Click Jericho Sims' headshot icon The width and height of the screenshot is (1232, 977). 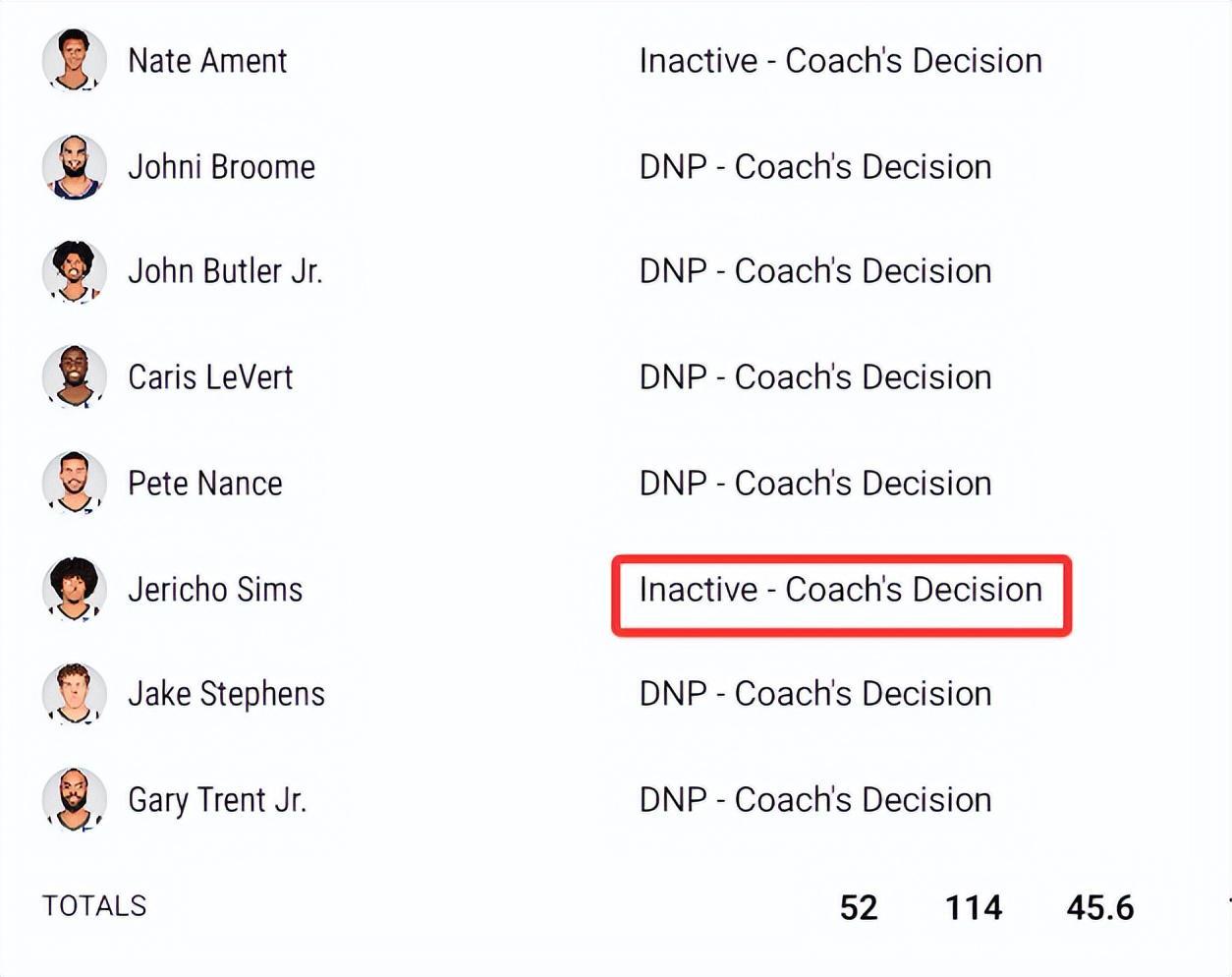point(75,589)
